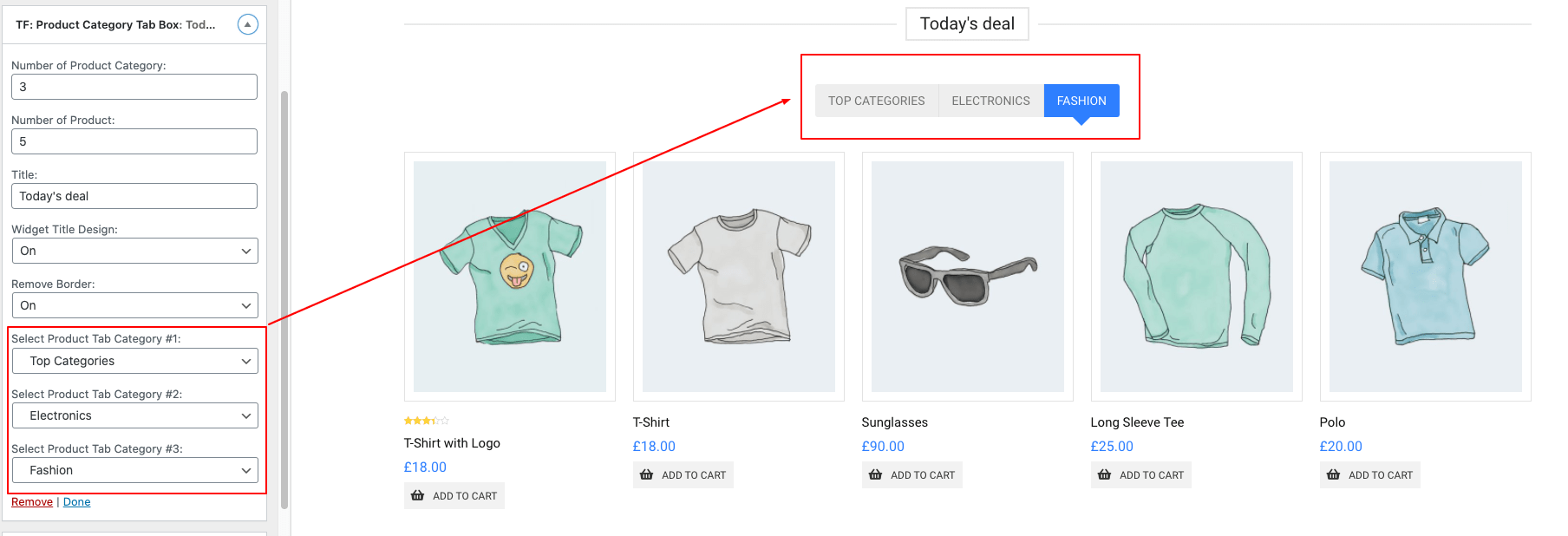
Task: Click the star rating under T-Shirt with Logo
Action: point(426,421)
